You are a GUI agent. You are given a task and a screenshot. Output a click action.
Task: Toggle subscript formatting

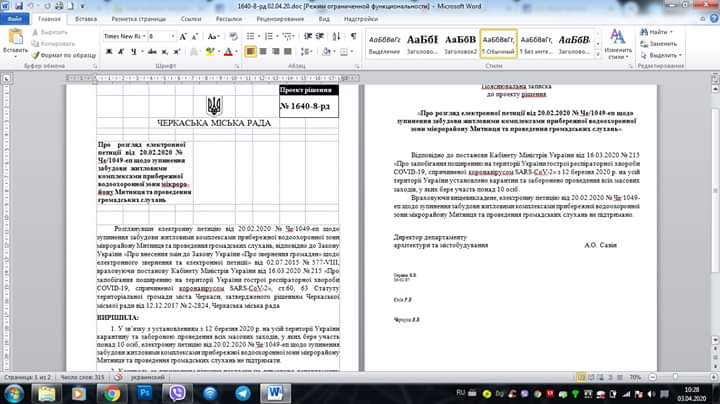tap(164, 51)
